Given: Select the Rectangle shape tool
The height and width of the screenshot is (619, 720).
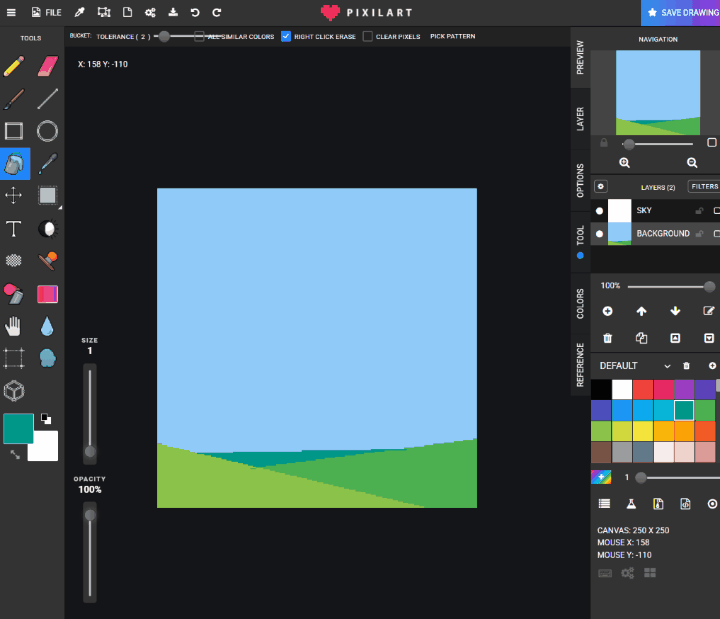Looking at the screenshot, I should pyautogui.click(x=14, y=131).
